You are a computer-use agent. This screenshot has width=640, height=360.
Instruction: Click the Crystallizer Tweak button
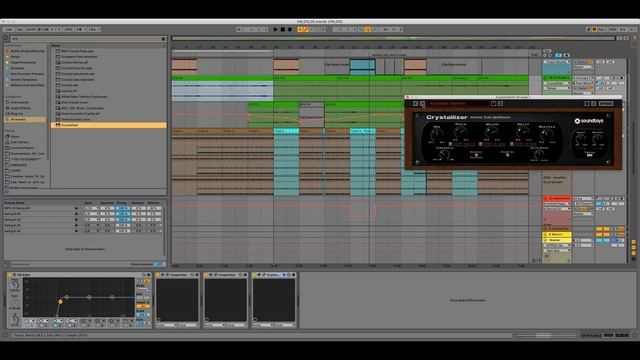589,154
